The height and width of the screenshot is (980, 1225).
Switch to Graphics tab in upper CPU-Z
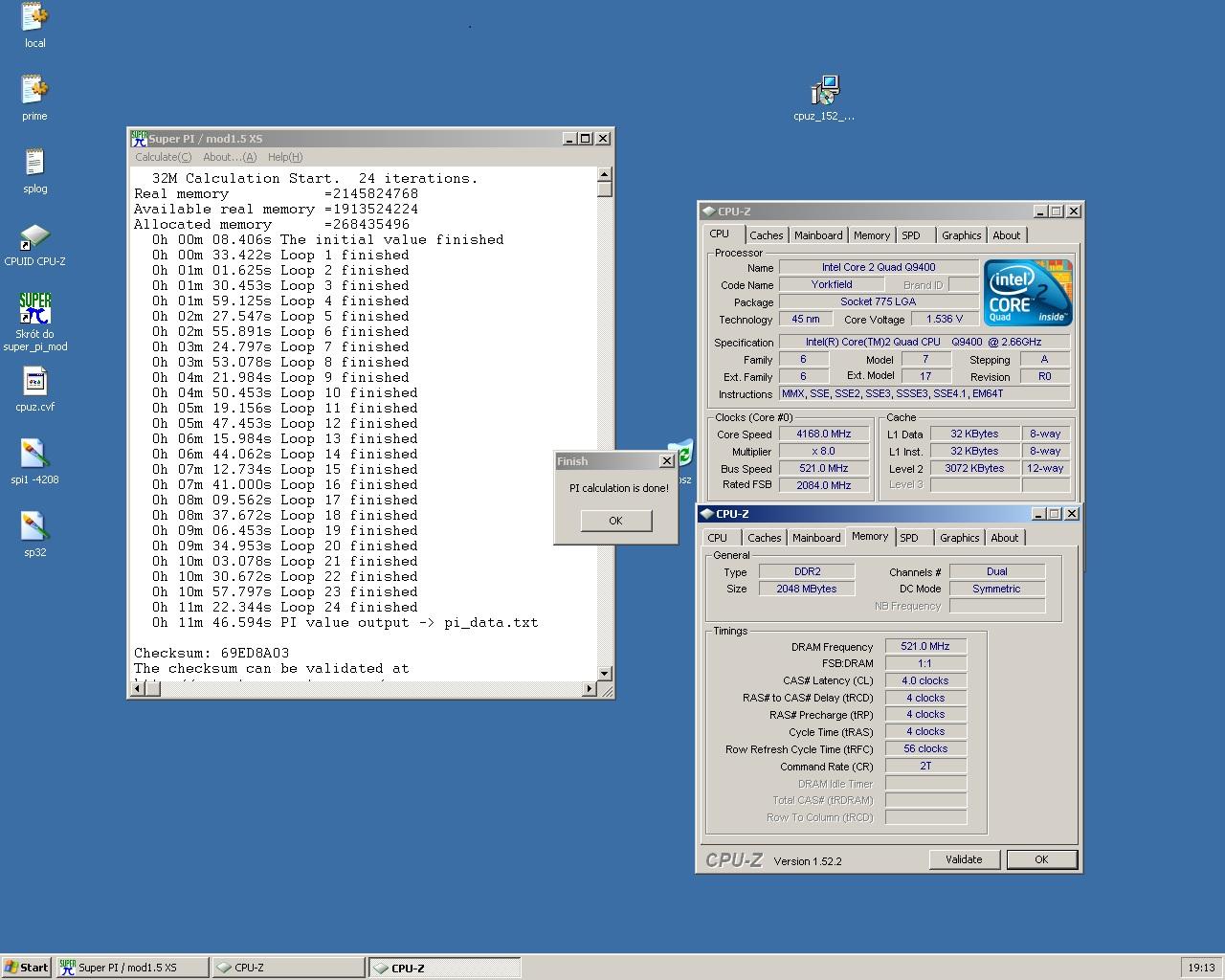pyautogui.click(x=961, y=235)
